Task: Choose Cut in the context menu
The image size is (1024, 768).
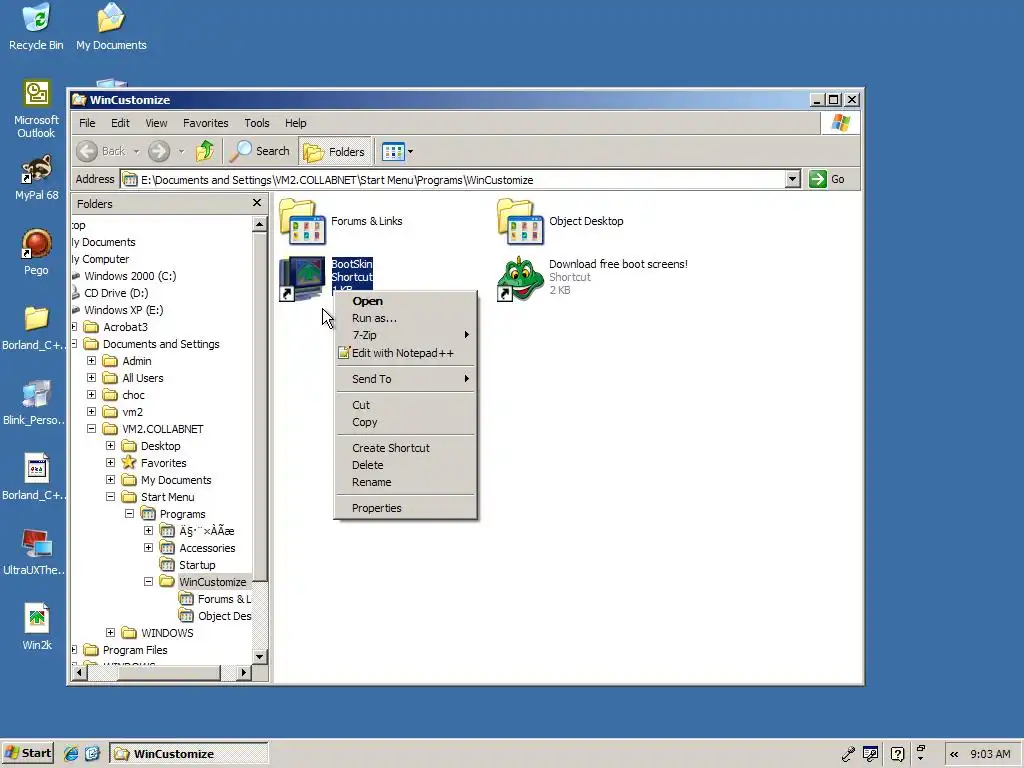Action: click(x=406, y=405)
